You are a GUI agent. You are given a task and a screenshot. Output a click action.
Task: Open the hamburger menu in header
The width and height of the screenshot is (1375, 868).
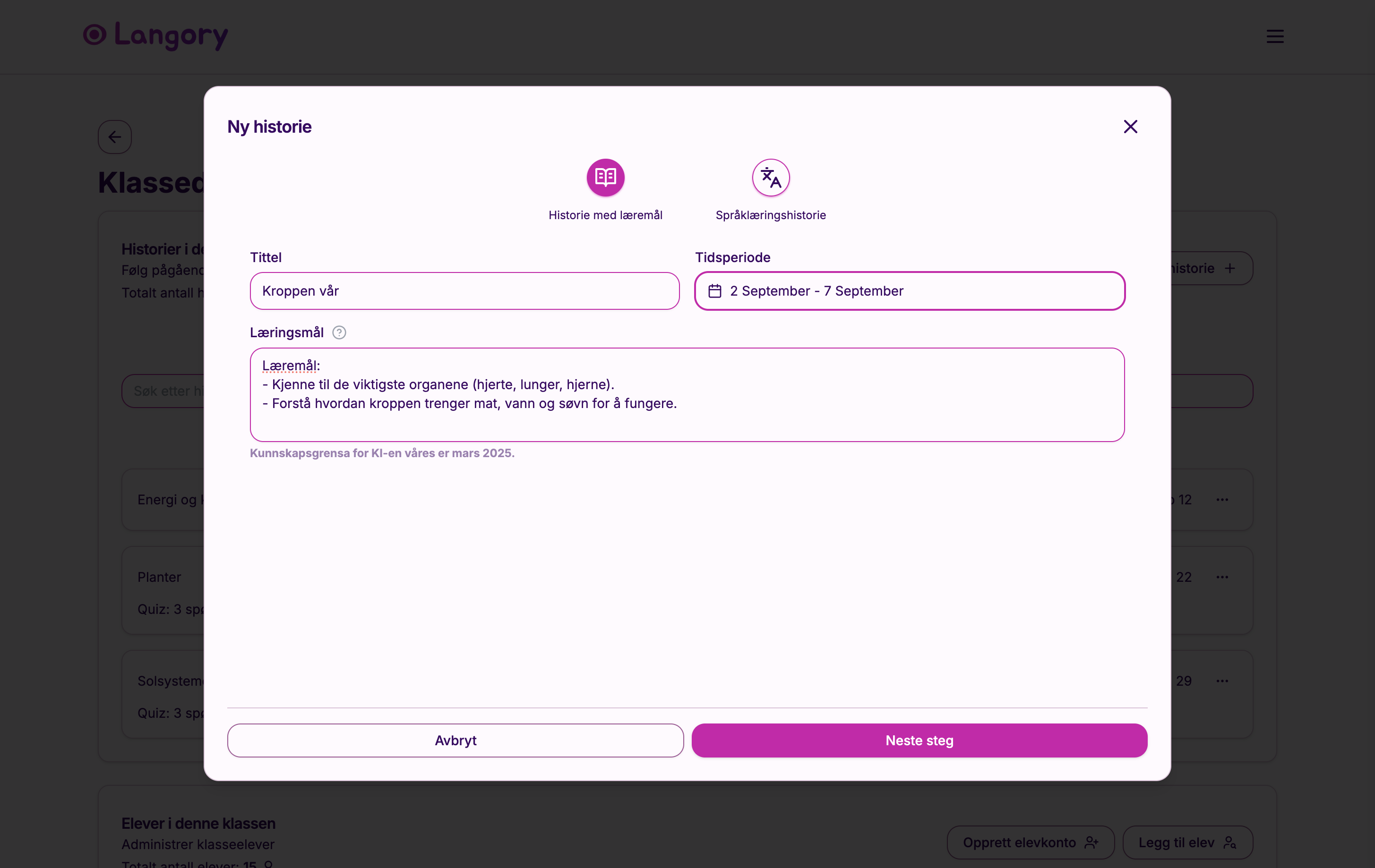click(x=1274, y=36)
